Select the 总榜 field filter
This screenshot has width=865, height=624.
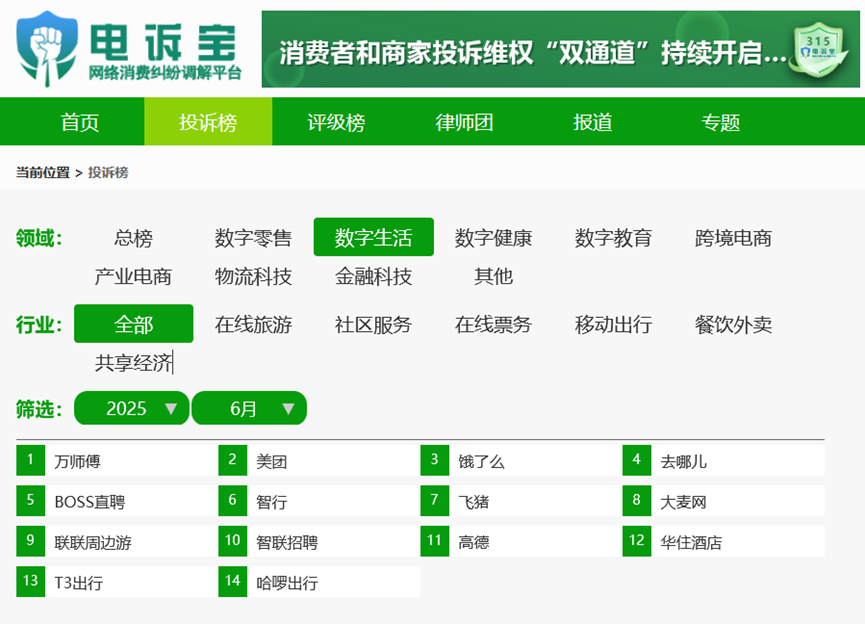tap(134, 238)
